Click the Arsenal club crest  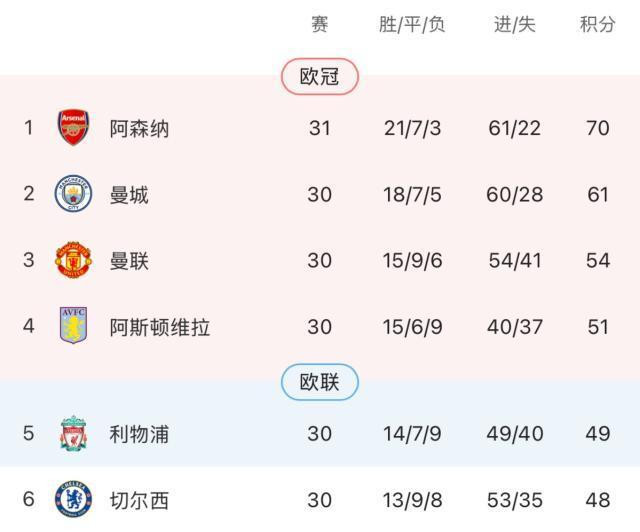(x=74, y=128)
